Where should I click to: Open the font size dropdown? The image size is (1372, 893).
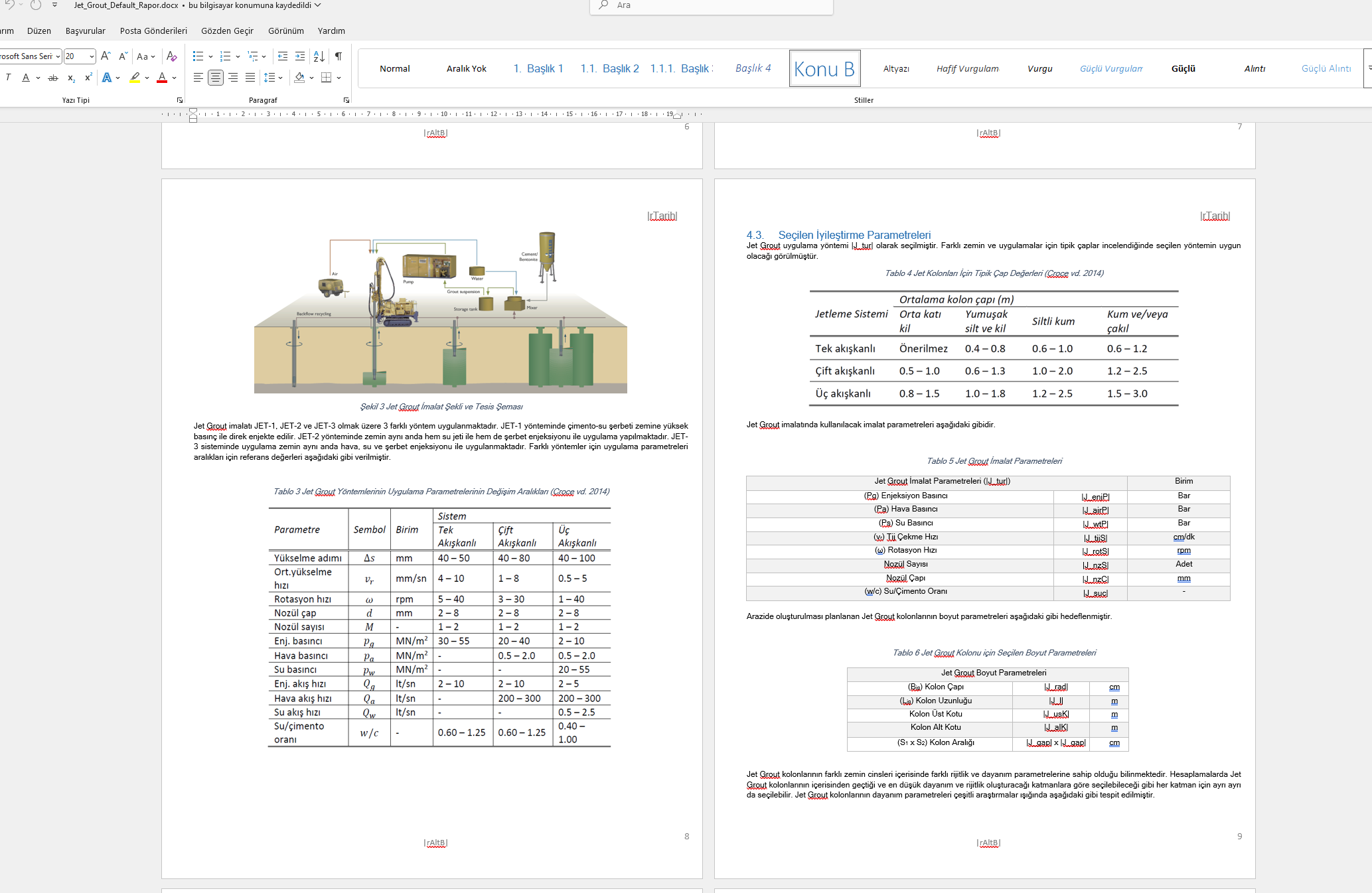click(x=92, y=56)
